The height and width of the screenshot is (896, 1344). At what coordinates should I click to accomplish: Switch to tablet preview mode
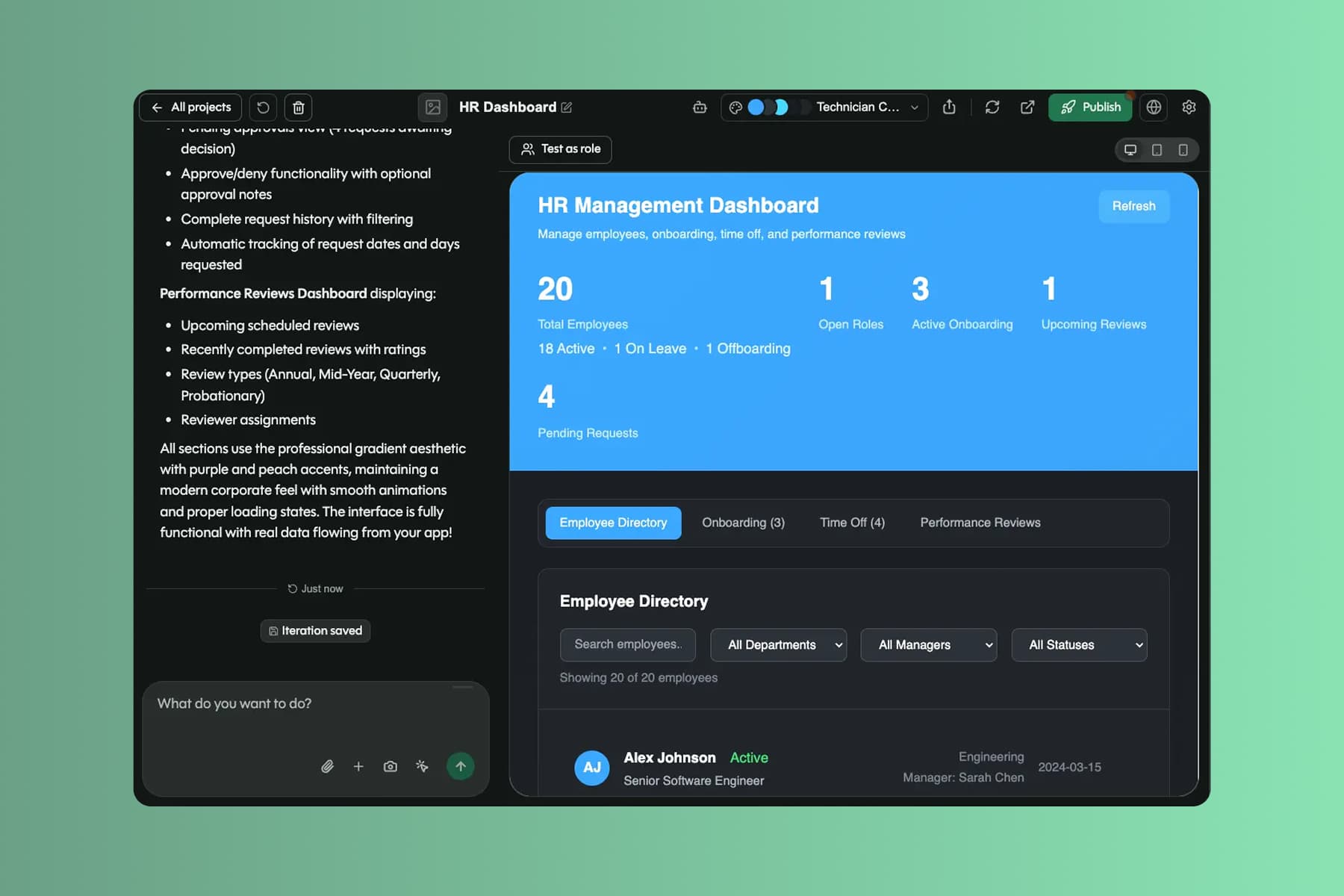[x=1157, y=150]
